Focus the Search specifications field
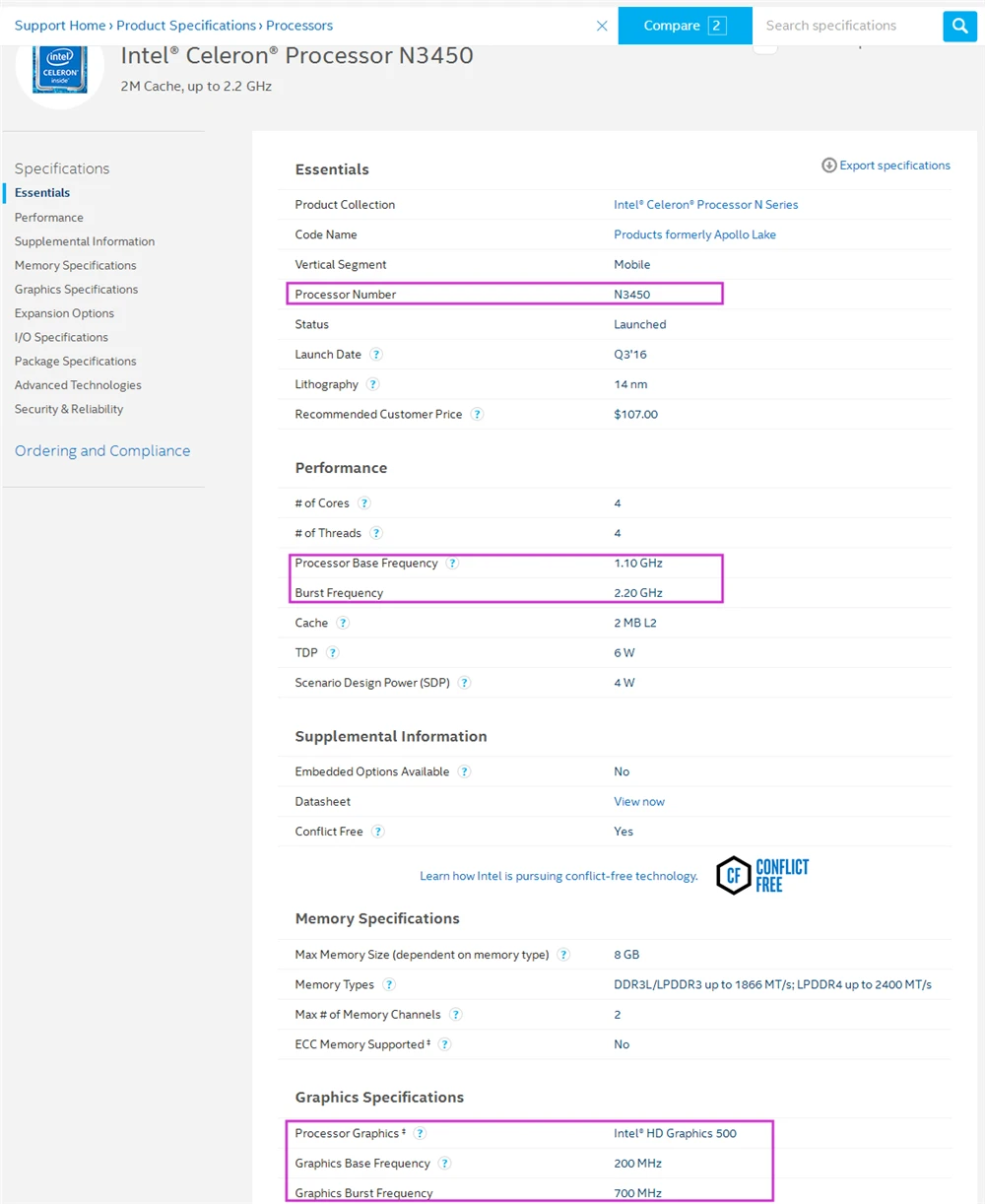 pos(847,26)
